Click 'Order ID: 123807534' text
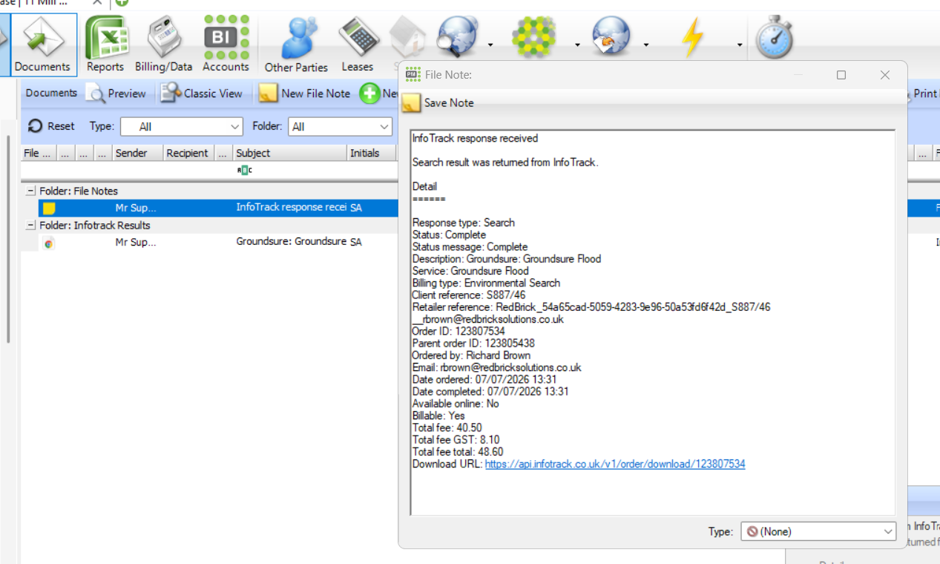The image size is (940, 564). coord(458,331)
